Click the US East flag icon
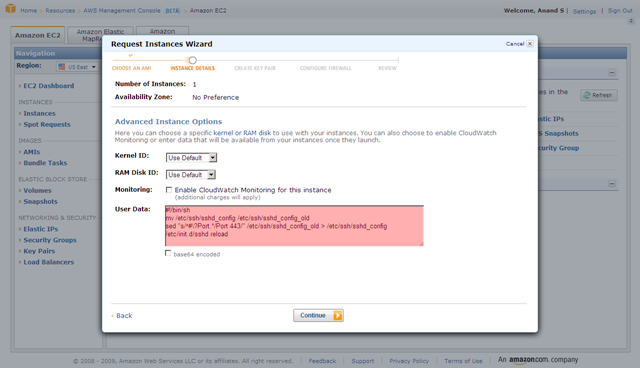The width and height of the screenshot is (640, 368). (62, 67)
